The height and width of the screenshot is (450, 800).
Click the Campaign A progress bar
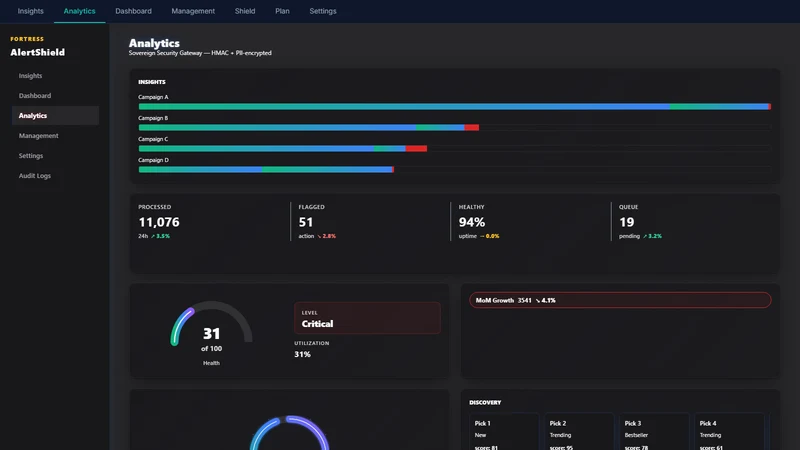(455, 107)
